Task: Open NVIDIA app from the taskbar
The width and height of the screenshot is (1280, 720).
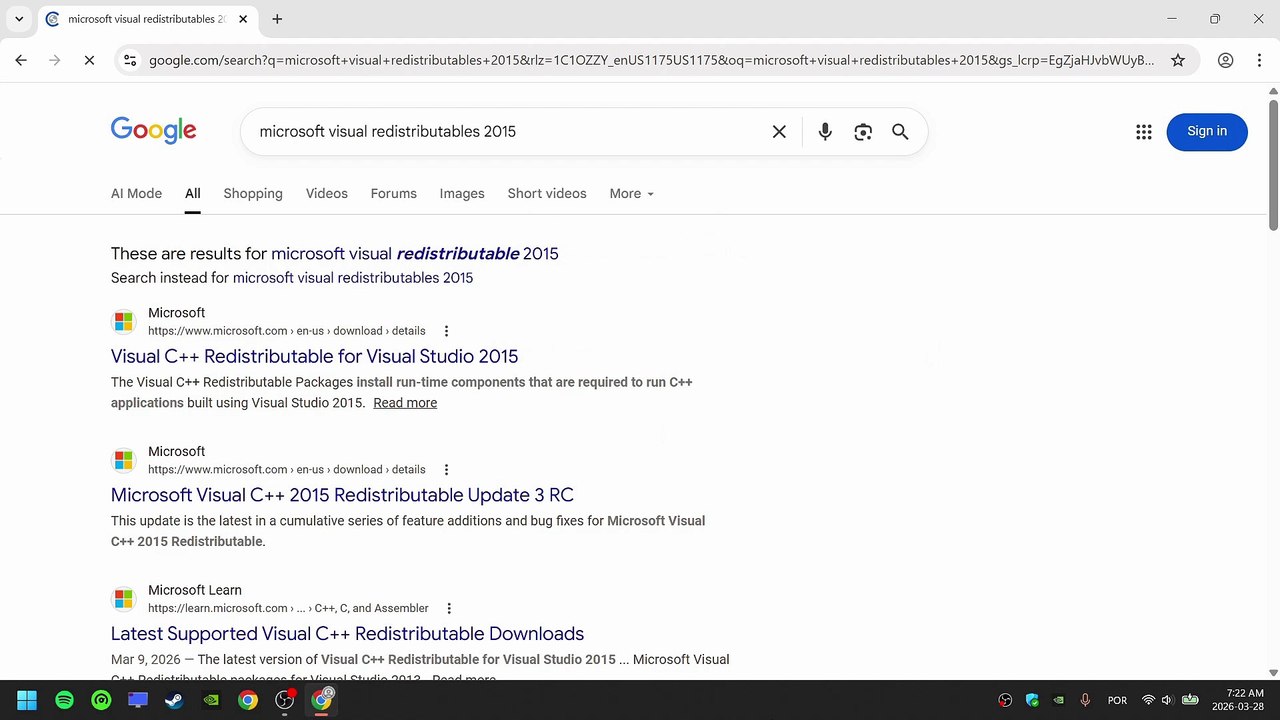Action: pos(211,700)
